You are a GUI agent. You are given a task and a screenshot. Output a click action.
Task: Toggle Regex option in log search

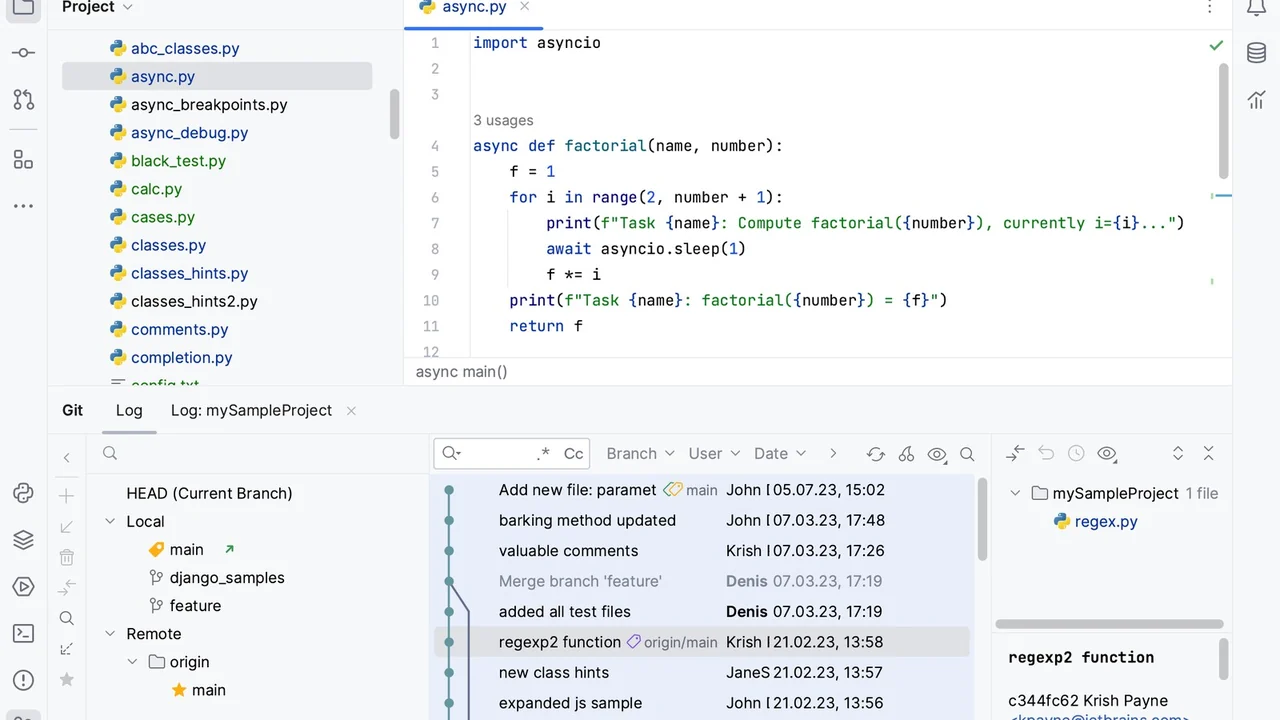tap(543, 454)
